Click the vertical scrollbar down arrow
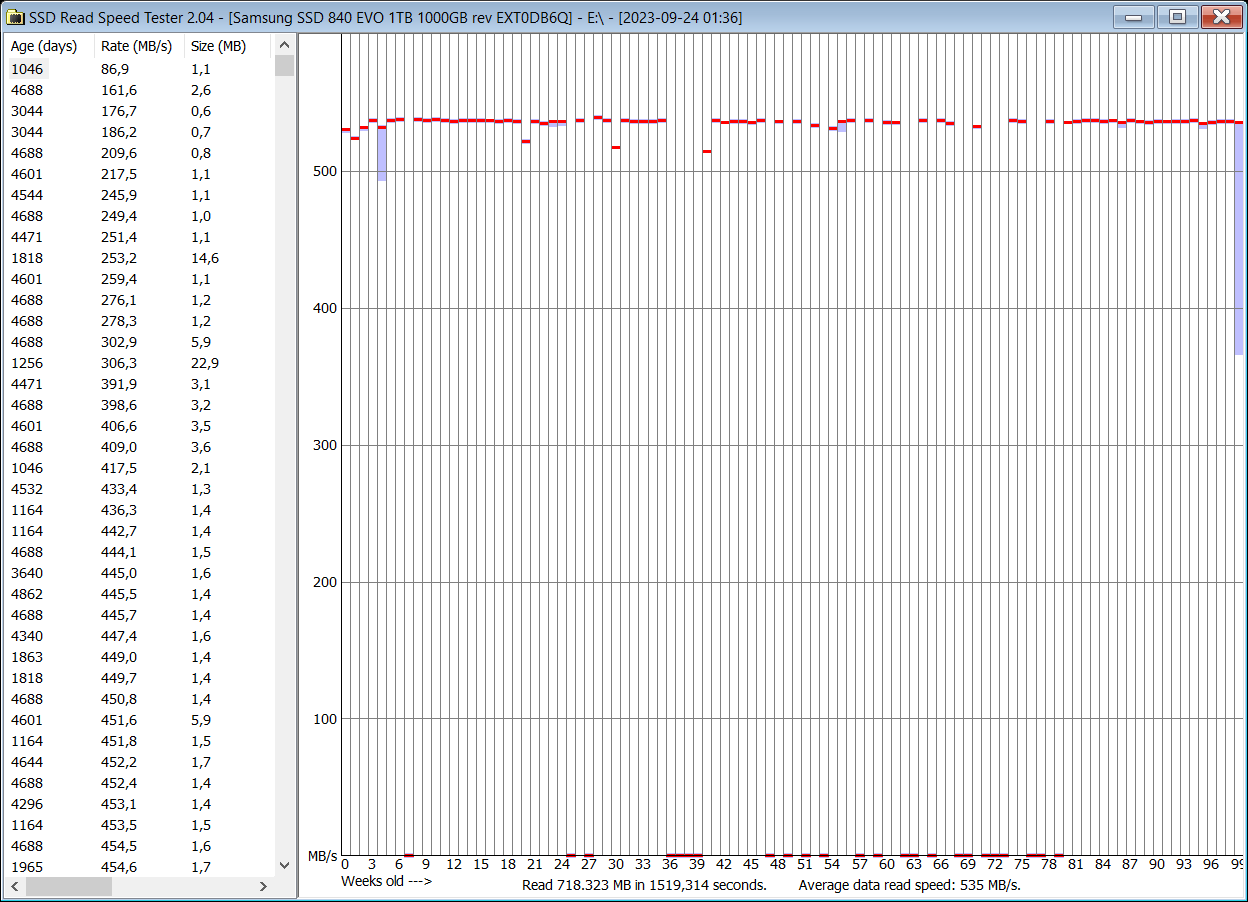Screen dimensions: 1248x902 click(284, 867)
